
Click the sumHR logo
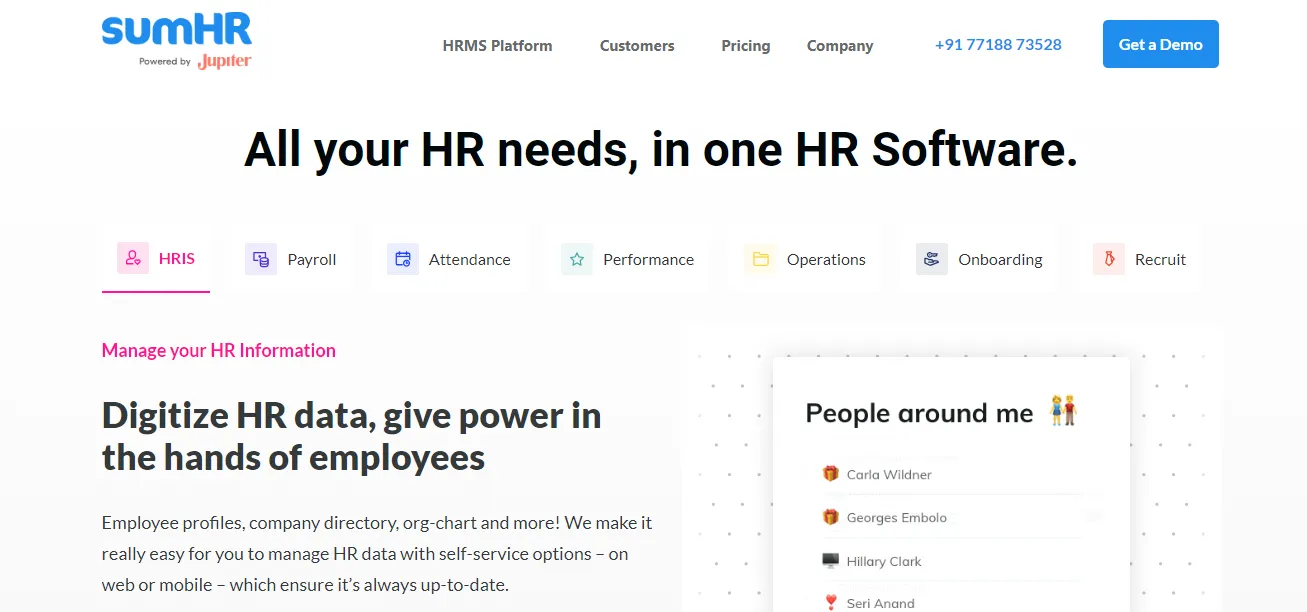click(x=177, y=41)
